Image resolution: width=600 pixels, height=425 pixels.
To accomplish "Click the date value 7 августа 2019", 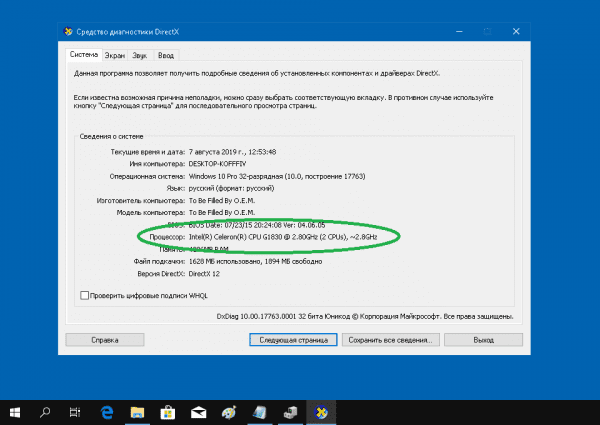I will click(218, 152).
